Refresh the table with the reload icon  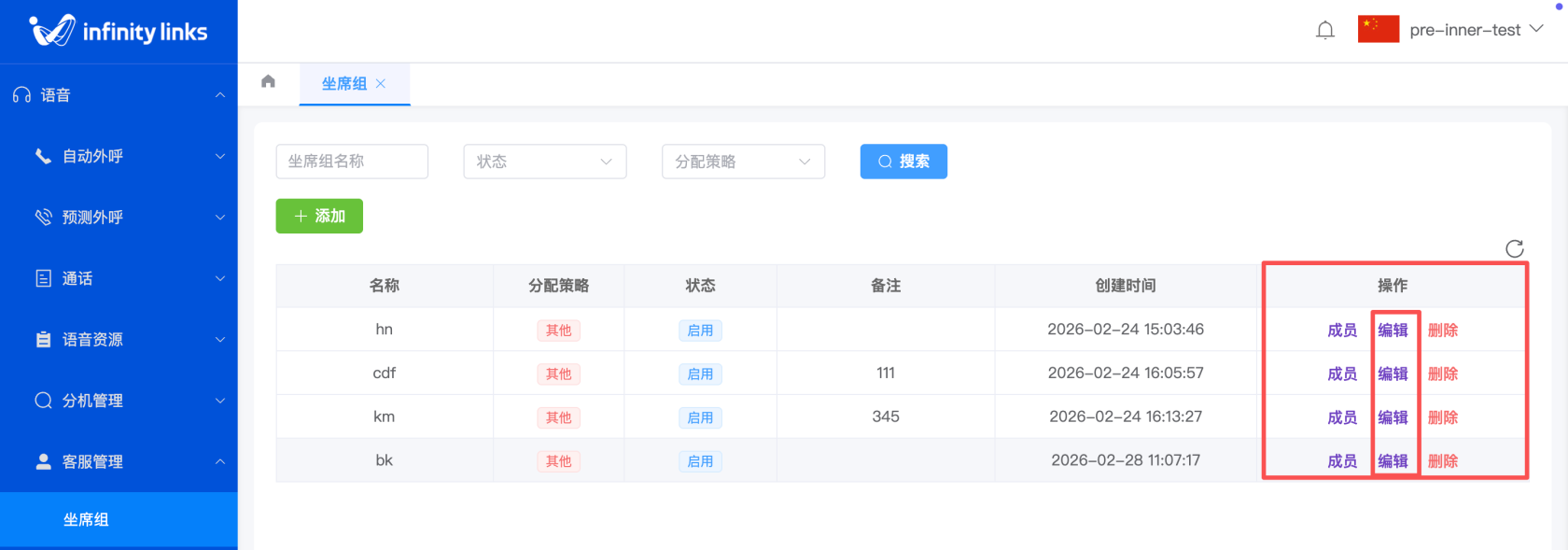[x=1514, y=248]
